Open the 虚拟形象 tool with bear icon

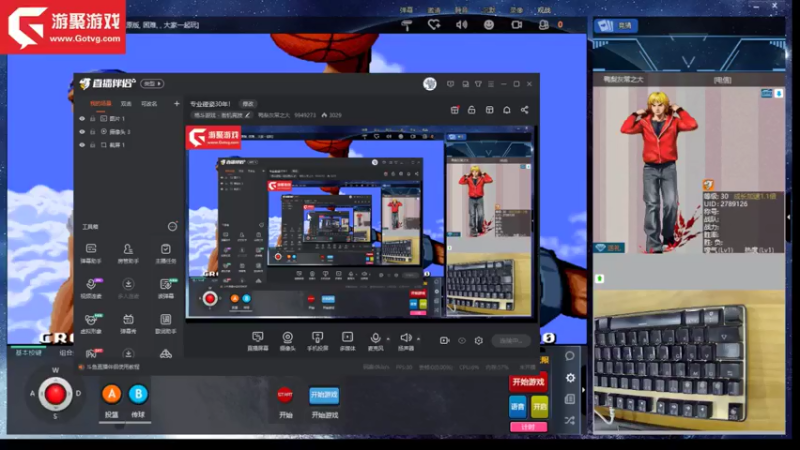coord(91,323)
